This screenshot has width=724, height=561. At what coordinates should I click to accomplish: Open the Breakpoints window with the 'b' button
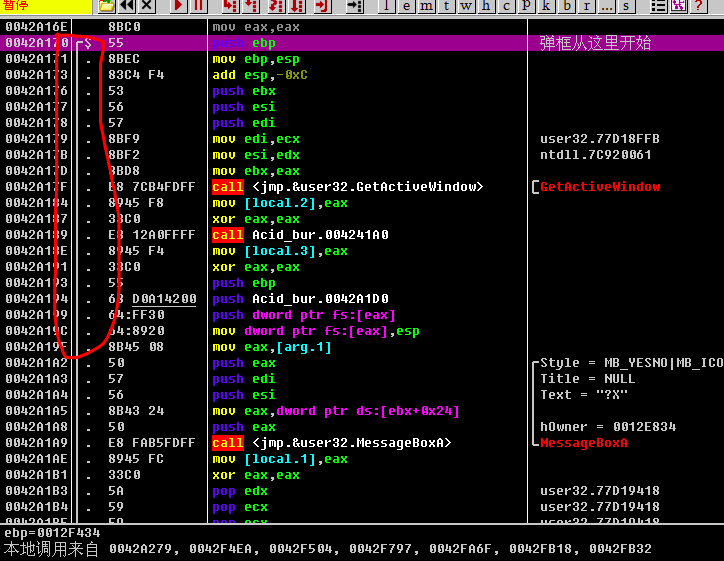coord(567,6)
